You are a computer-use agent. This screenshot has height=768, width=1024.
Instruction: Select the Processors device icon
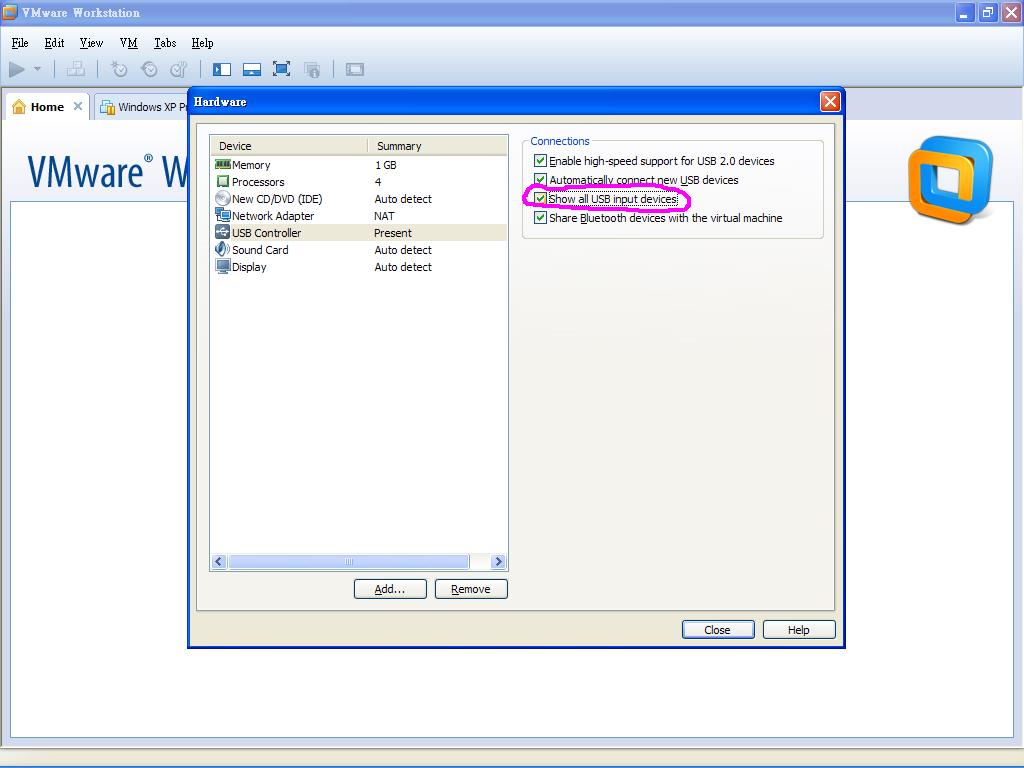[223, 182]
